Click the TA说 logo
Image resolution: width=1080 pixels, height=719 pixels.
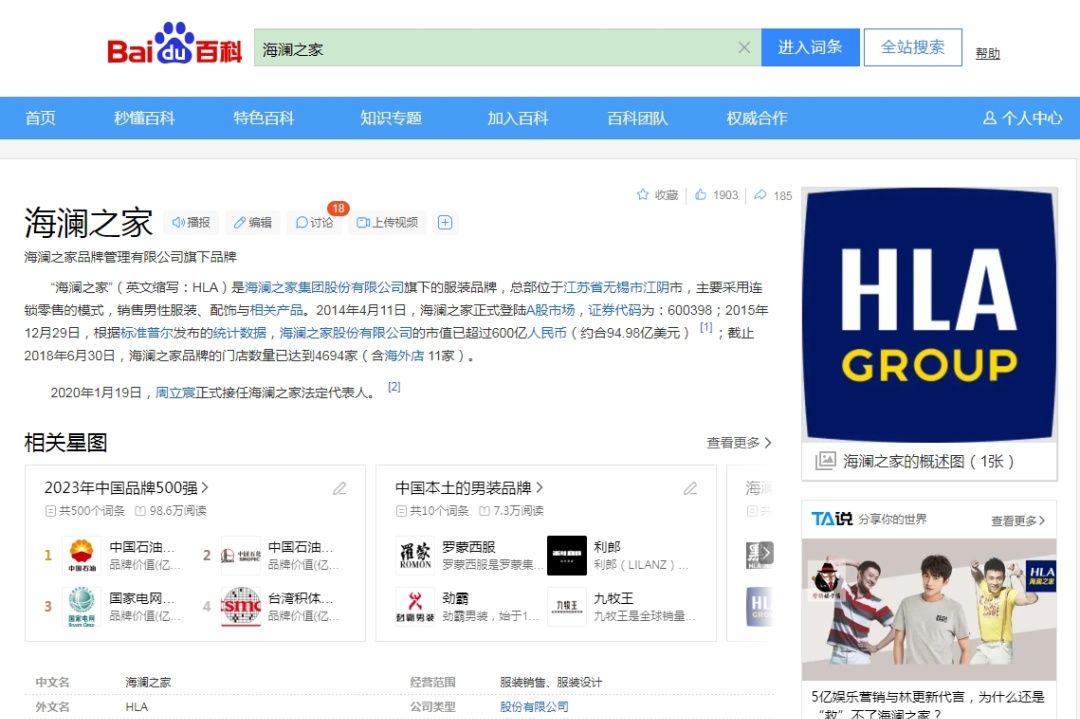coord(831,519)
